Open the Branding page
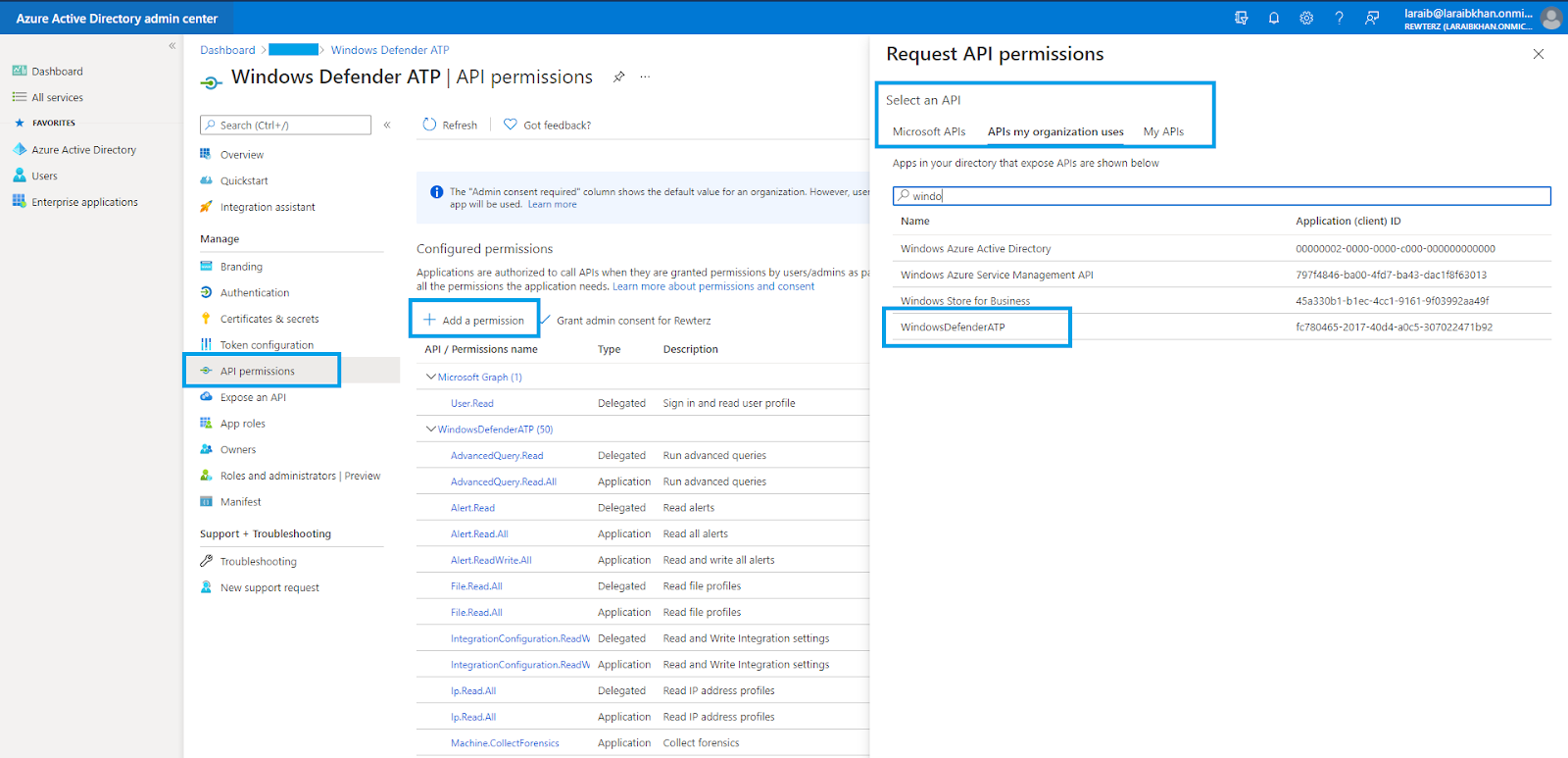 tap(241, 267)
